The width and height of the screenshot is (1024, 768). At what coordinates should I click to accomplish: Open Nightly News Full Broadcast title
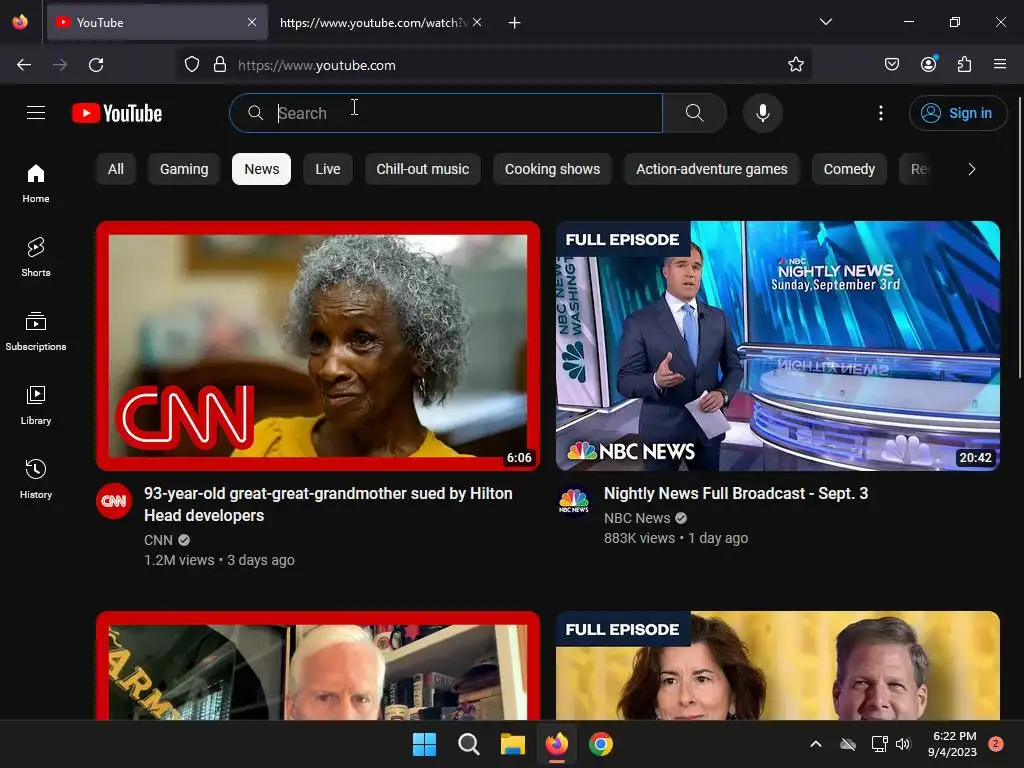tap(736, 493)
